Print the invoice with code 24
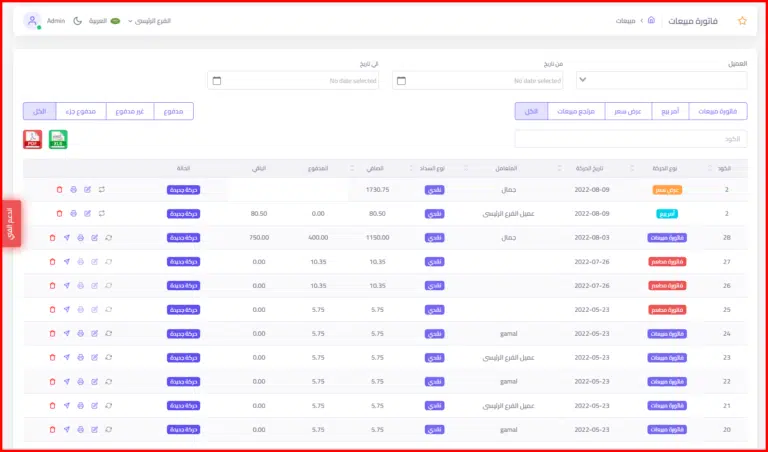This screenshot has height=452, width=768. 80,333
